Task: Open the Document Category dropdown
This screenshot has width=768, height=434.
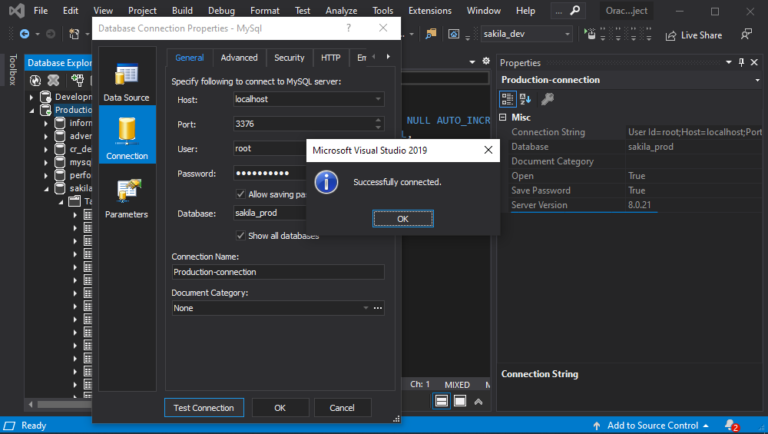Action: pyautogui.click(x=365, y=308)
